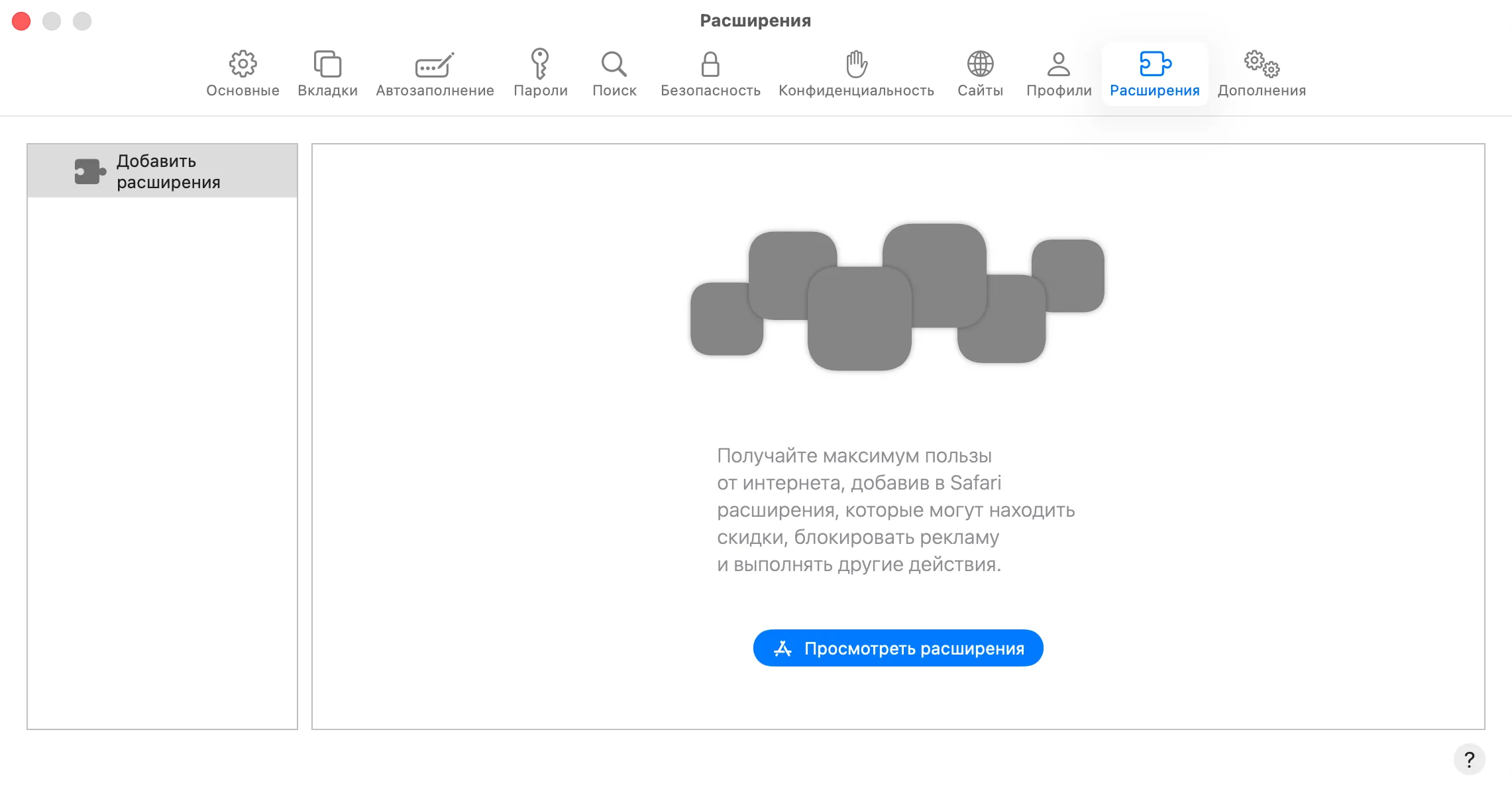Select the Расширения puzzle icon tab
1512x795 pixels.
tap(1155, 74)
